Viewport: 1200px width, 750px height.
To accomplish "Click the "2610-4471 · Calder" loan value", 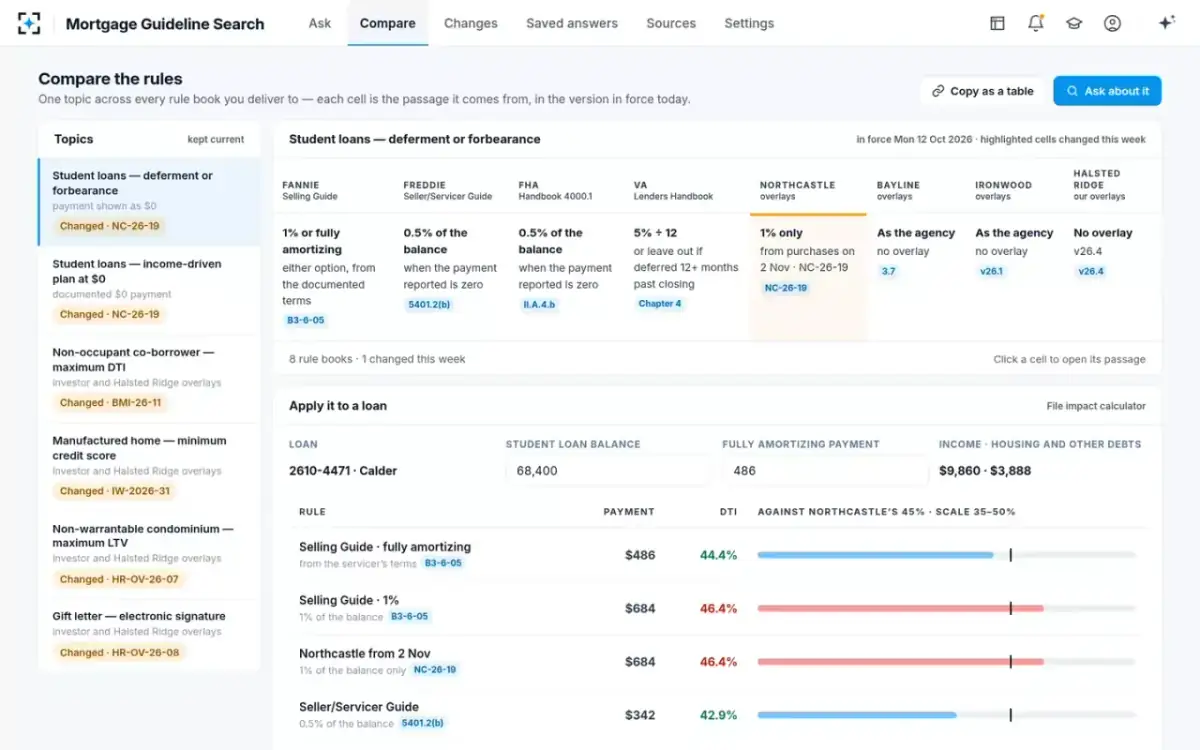I will pyautogui.click(x=343, y=471).
